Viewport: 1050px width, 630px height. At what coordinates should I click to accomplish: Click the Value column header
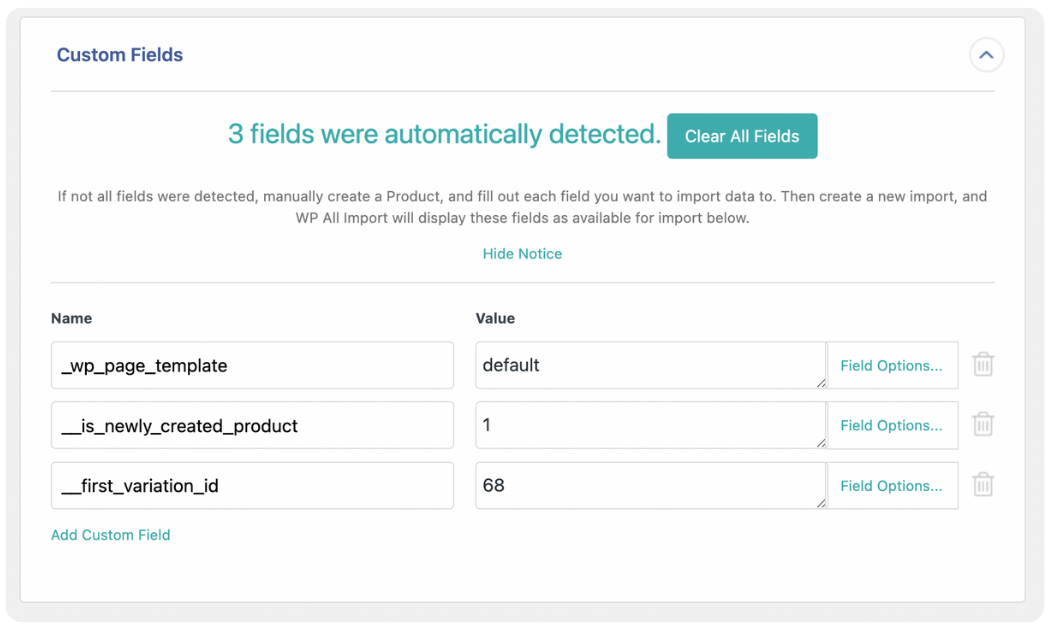click(x=495, y=317)
